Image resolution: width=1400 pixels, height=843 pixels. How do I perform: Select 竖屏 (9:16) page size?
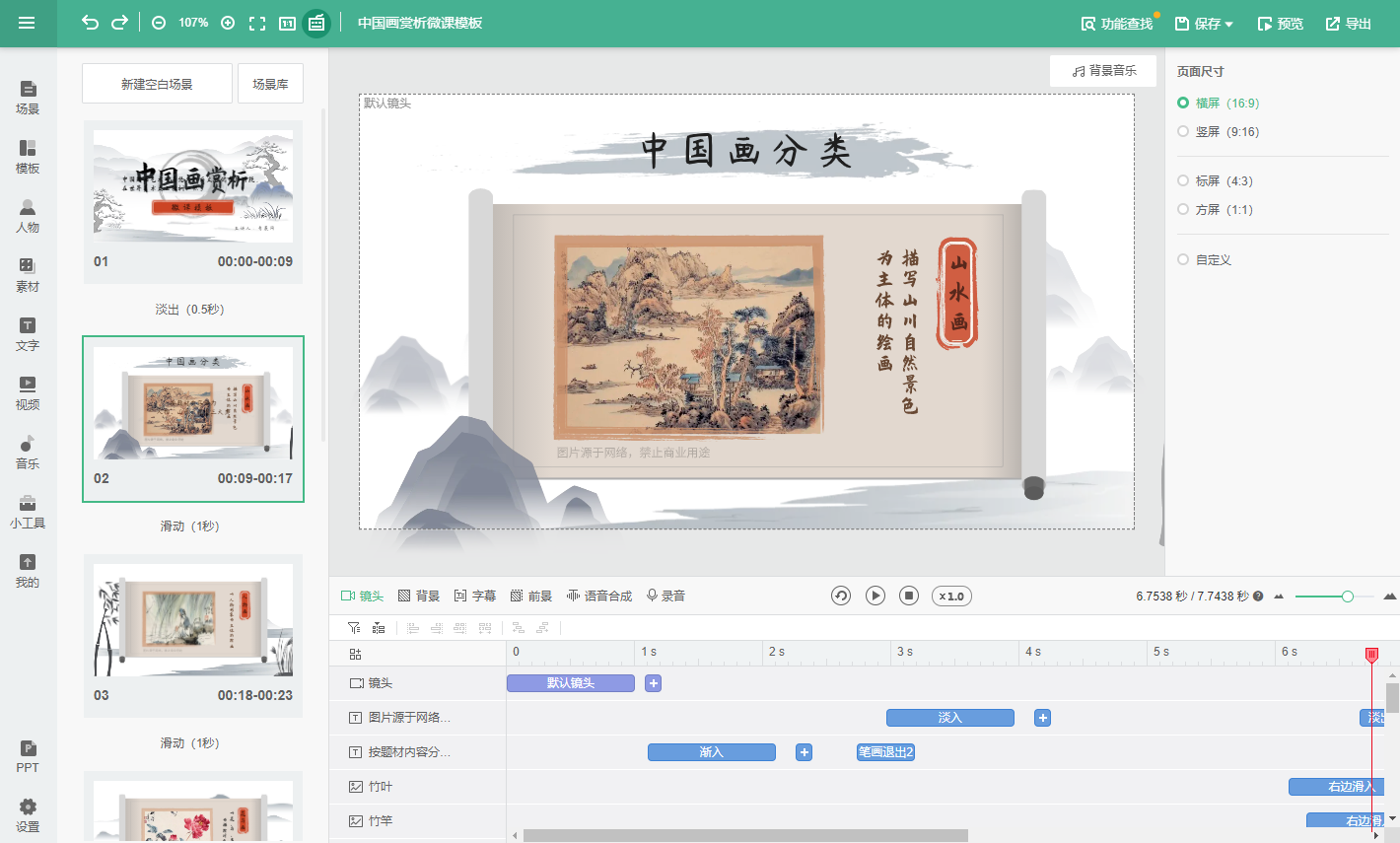[x=1219, y=131]
